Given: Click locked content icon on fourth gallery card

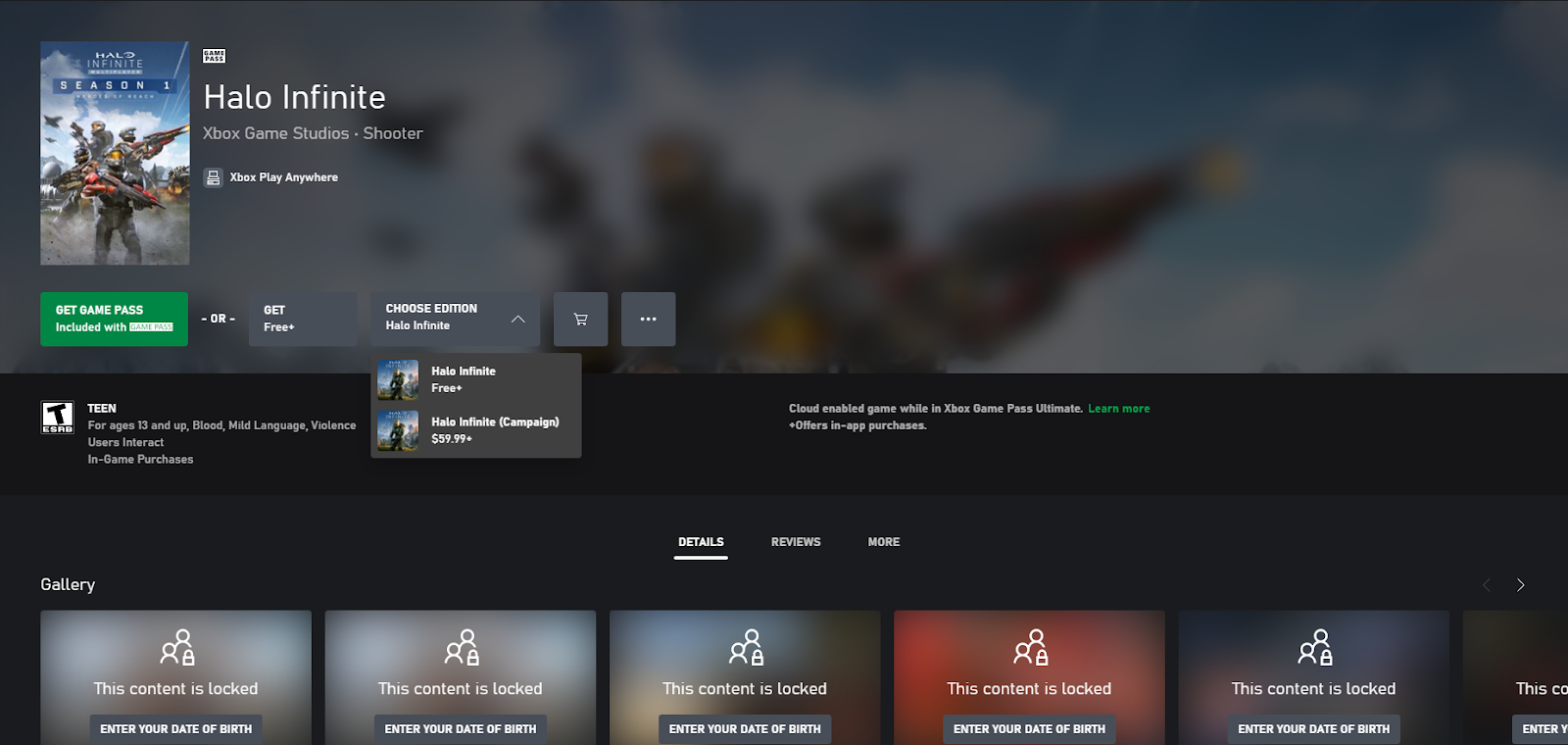Looking at the screenshot, I should (x=1030, y=647).
